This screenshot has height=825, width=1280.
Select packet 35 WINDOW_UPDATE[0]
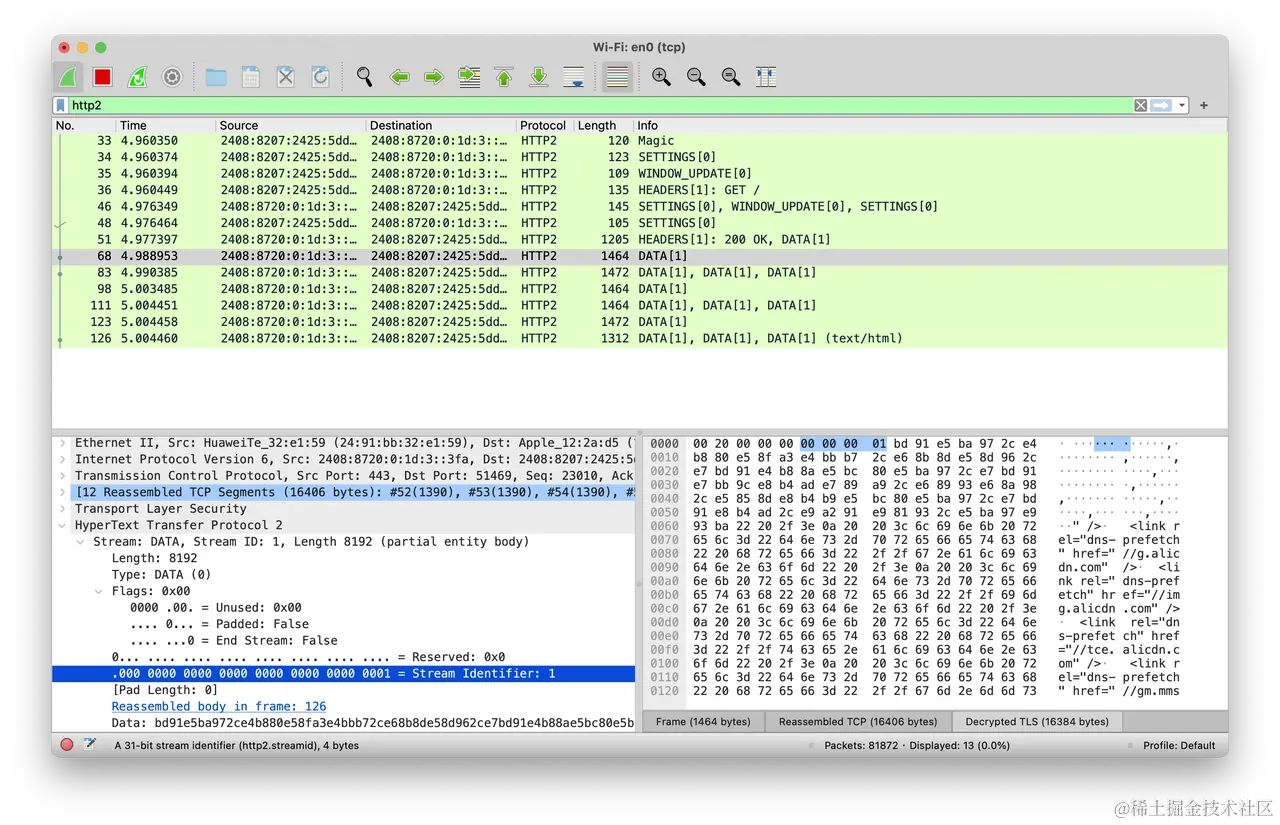click(640, 174)
